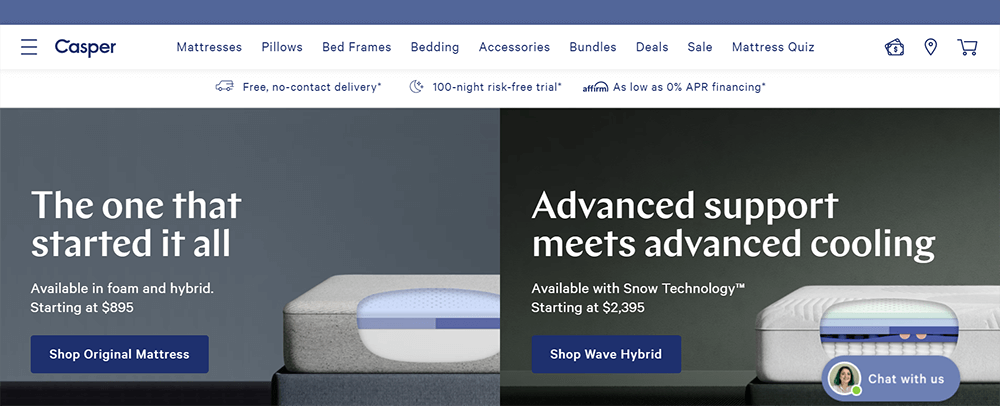Open the cash rewards icon
Screen dimensions: 1000x406
click(x=894, y=47)
